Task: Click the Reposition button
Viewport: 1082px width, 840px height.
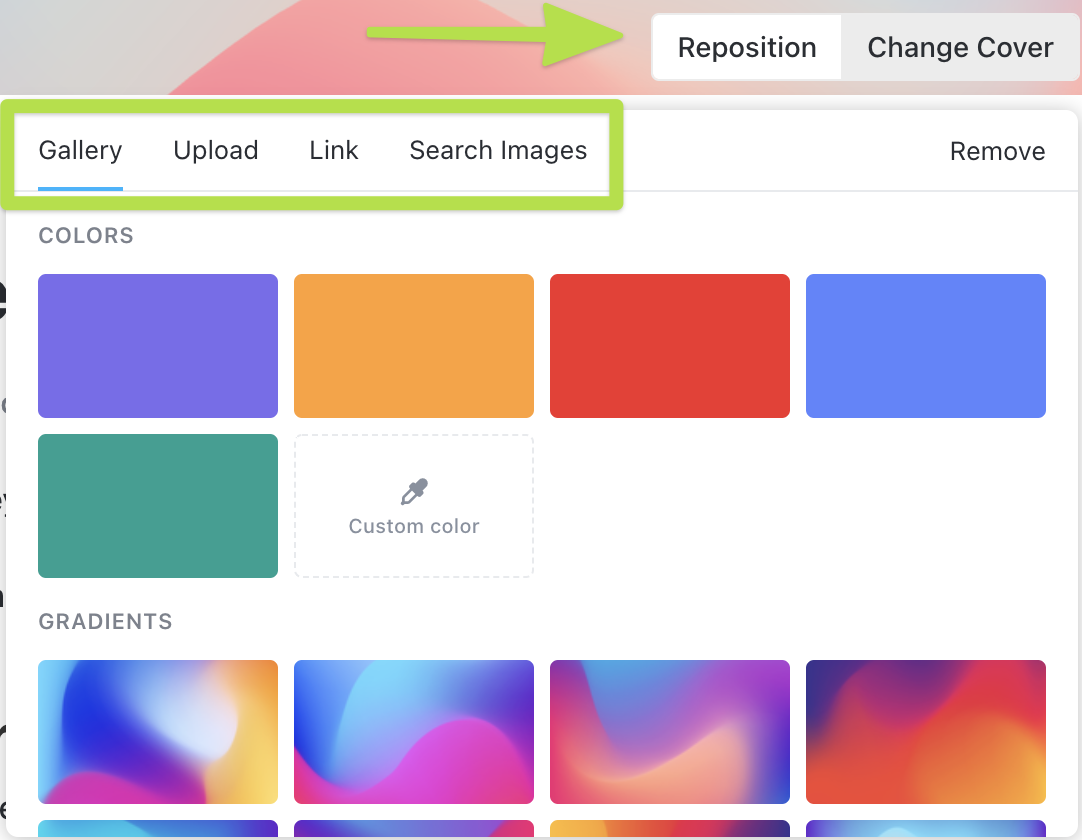Action: (x=747, y=48)
